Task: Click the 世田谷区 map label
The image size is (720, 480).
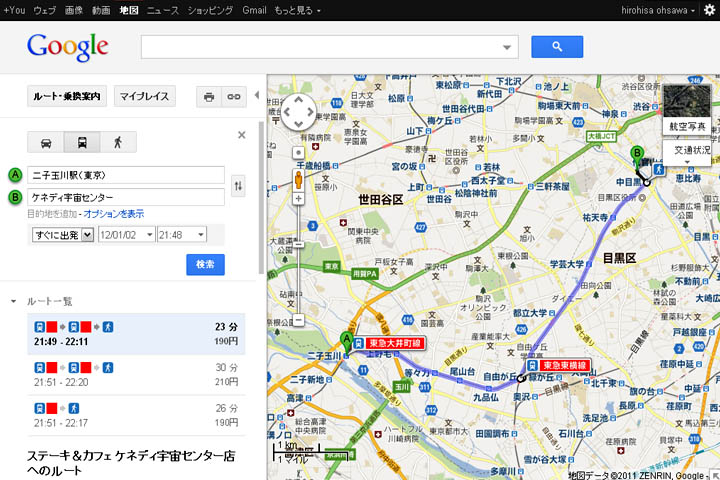Action: (381, 199)
